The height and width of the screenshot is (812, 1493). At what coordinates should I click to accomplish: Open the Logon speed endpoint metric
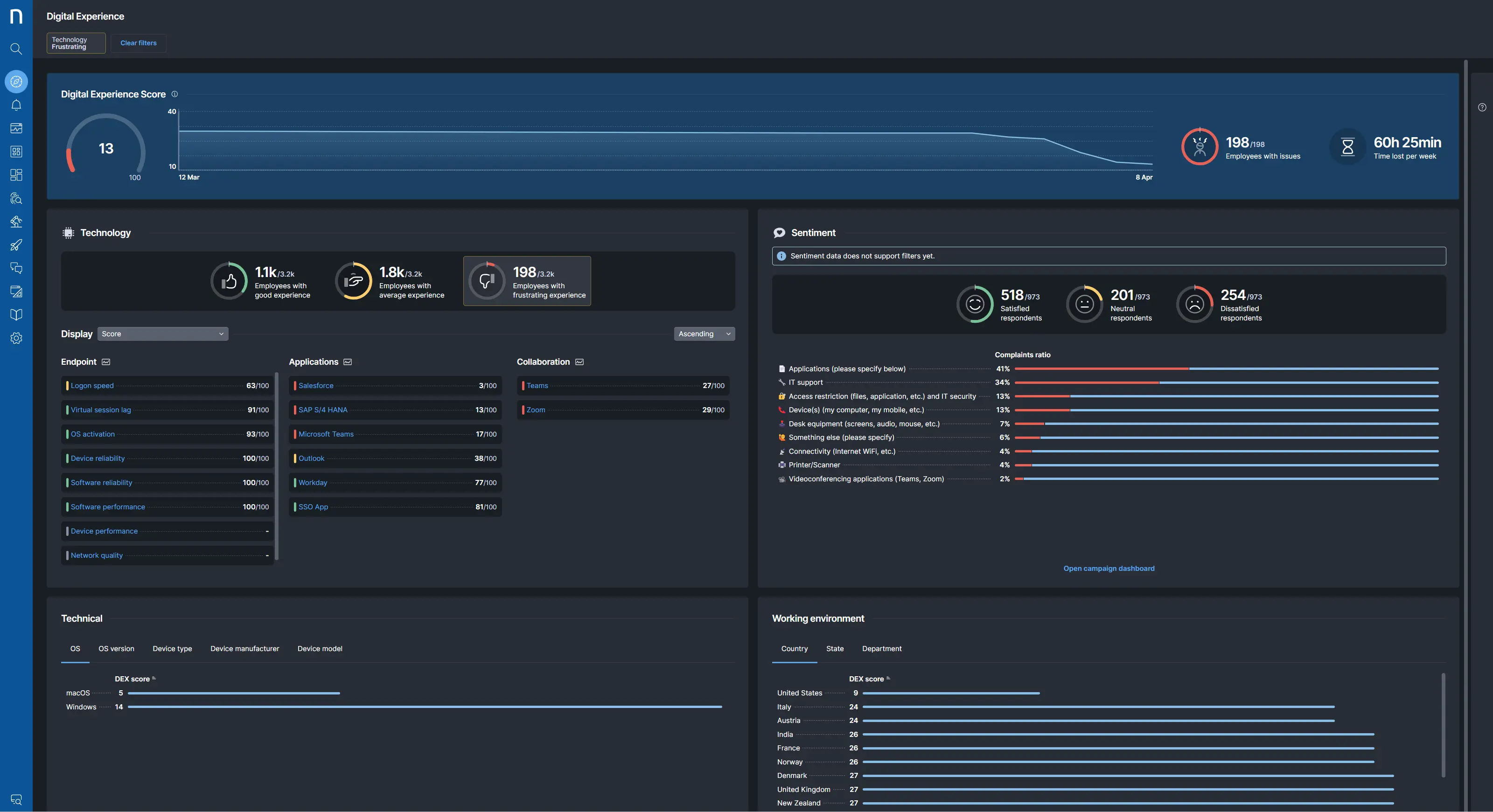[x=167, y=386]
